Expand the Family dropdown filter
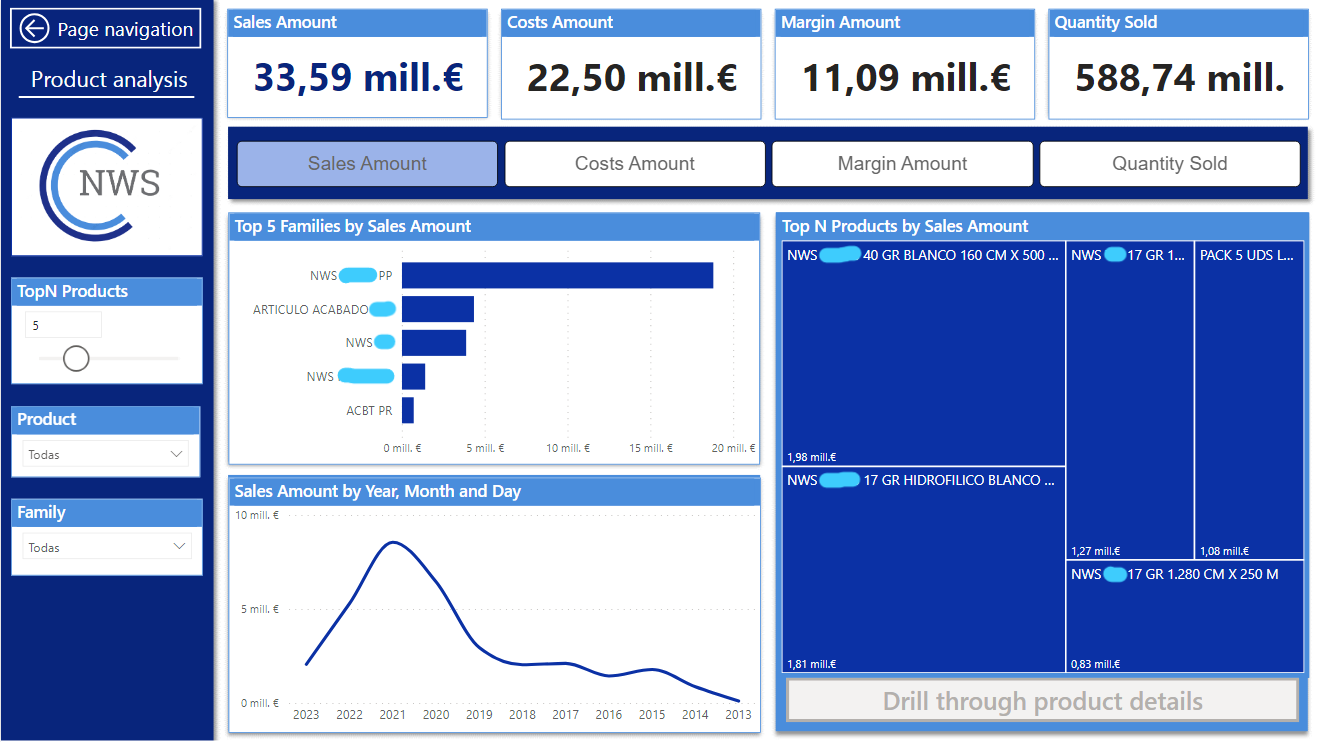The width and height of the screenshot is (1320, 742). point(106,547)
